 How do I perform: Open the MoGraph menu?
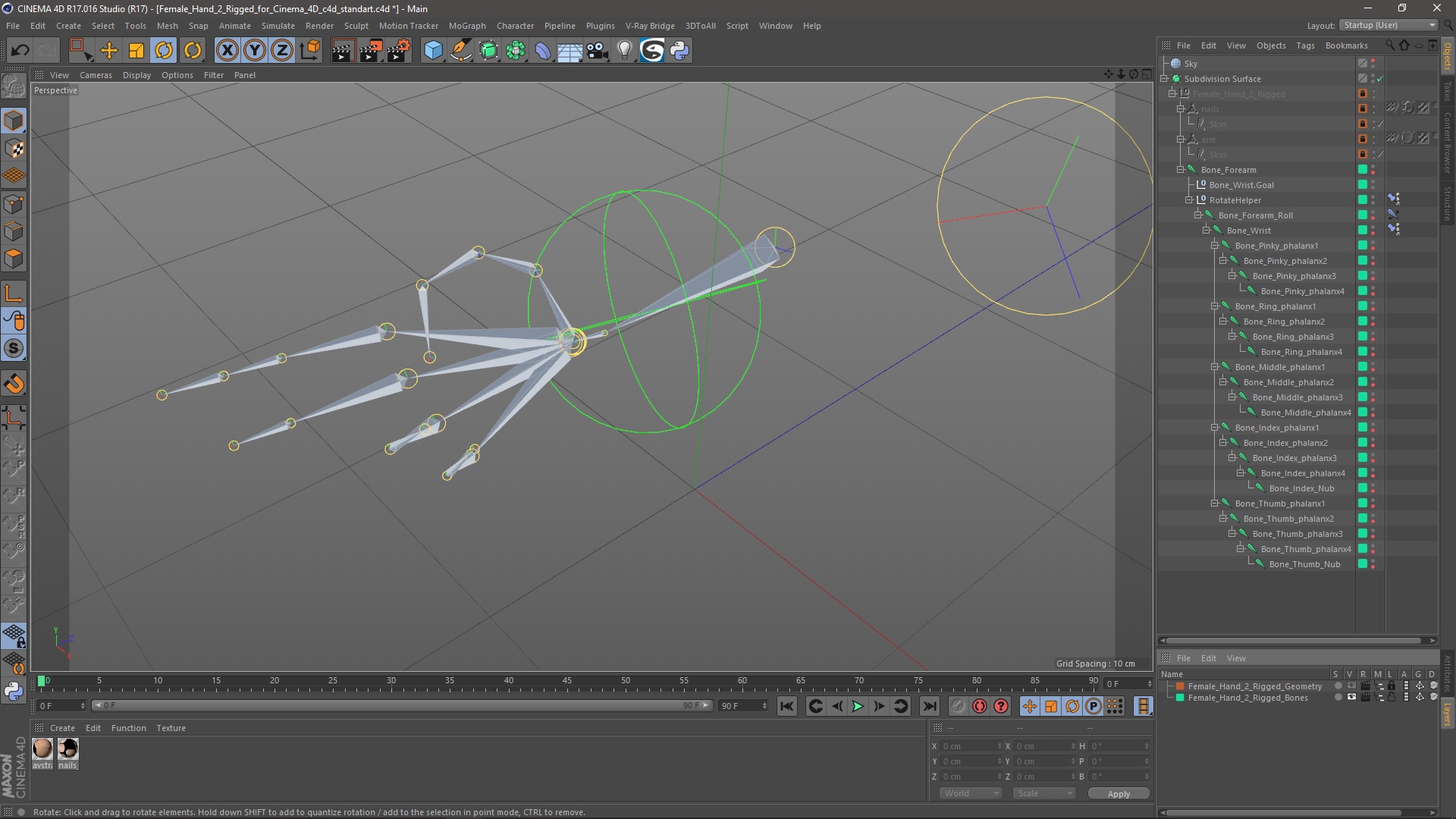pyautogui.click(x=467, y=26)
